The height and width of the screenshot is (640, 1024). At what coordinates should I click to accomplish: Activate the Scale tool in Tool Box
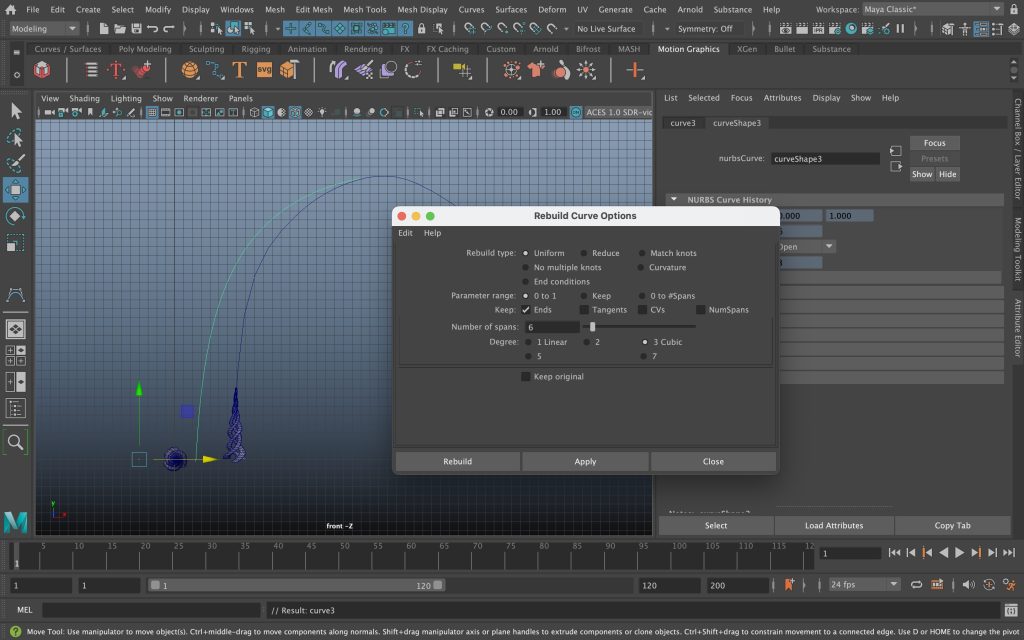click(16, 243)
